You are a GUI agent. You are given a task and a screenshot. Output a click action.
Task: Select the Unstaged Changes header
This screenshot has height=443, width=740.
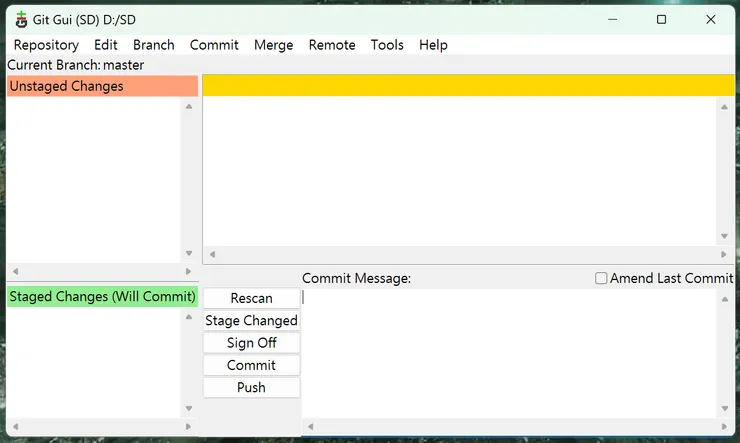pyautogui.click(x=102, y=86)
